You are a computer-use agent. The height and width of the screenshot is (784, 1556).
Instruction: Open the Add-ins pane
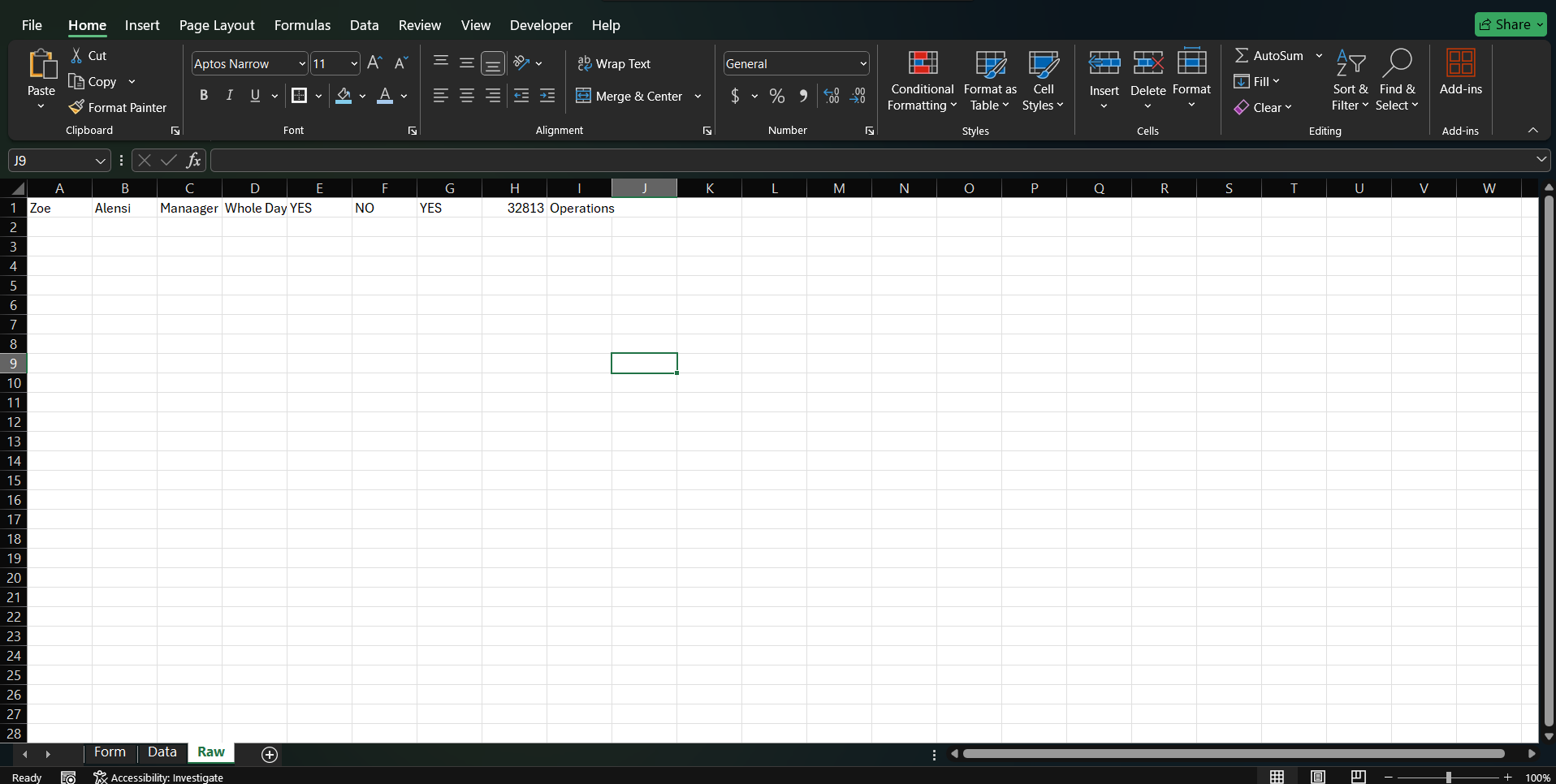coord(1461,72)
